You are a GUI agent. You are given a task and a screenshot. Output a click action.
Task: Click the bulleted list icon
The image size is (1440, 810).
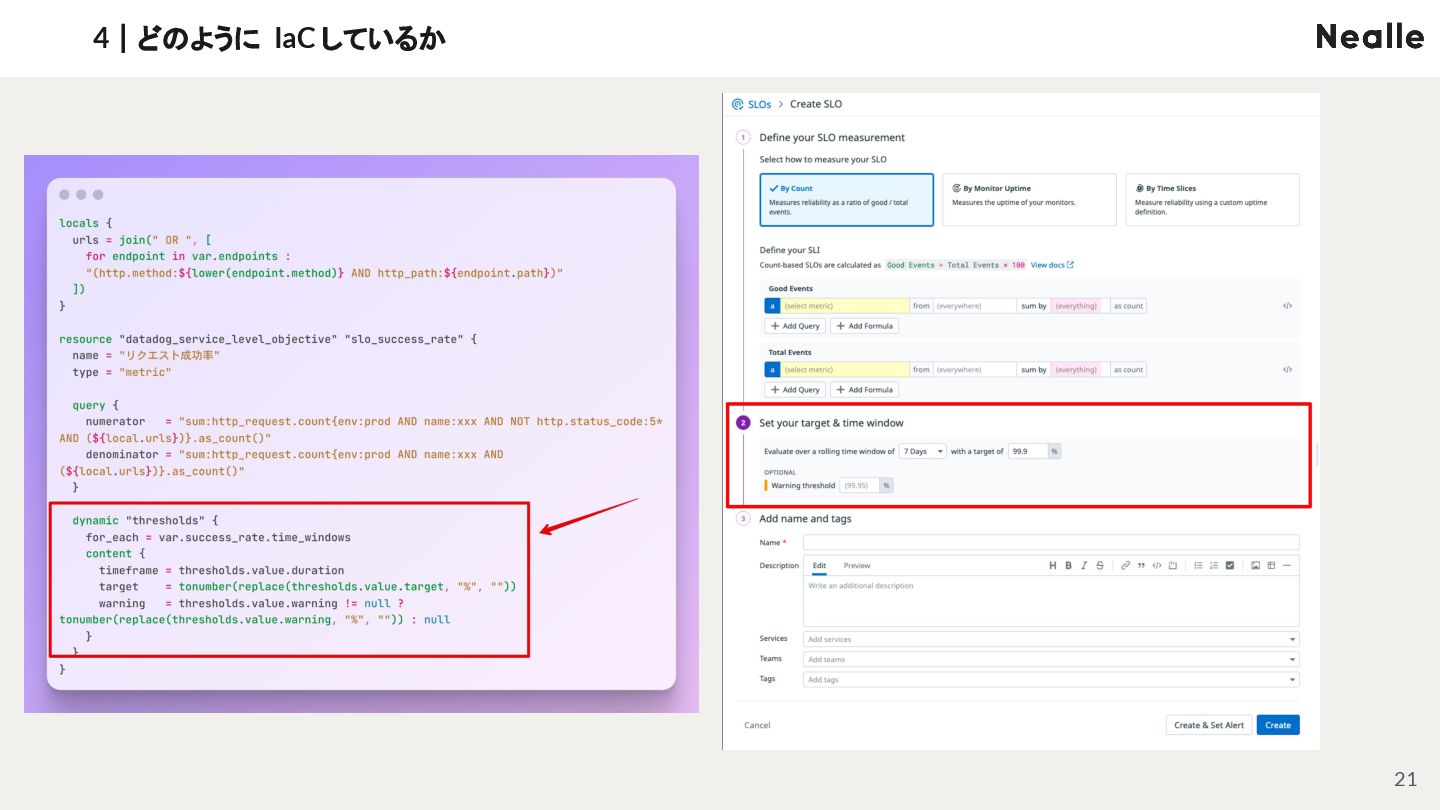[1198, 566]
